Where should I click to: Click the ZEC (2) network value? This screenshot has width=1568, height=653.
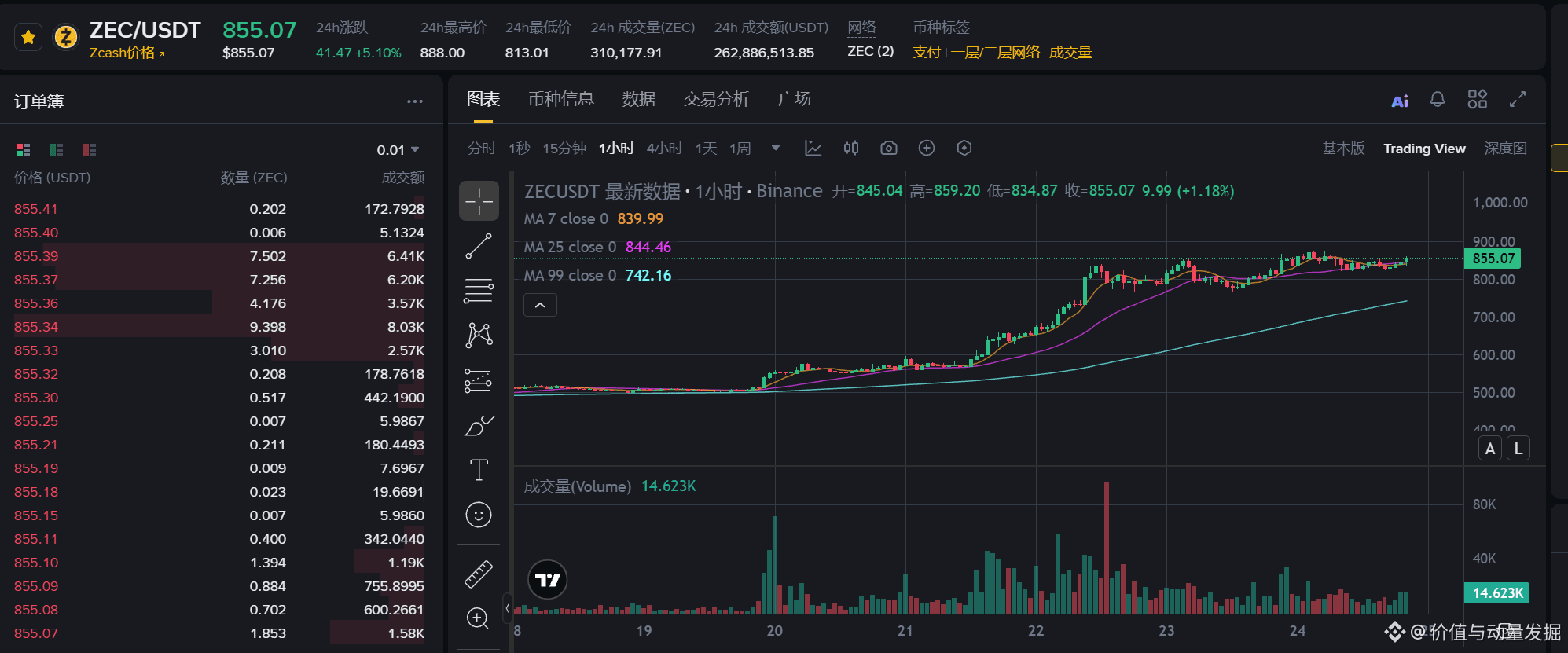[x=871, y=51]
